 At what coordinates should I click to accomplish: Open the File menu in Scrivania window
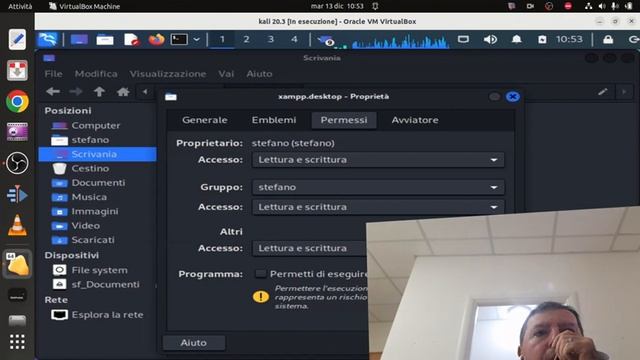(53, 74)
